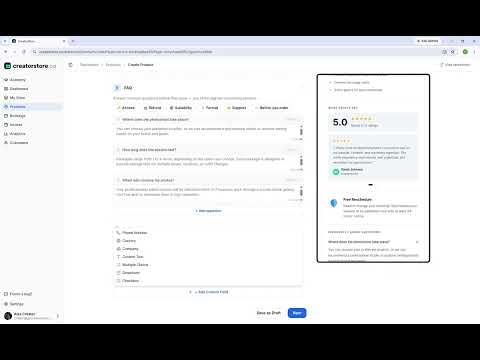Click the browser back arrow
Screen dimensions: 480x360
(5, 52)
